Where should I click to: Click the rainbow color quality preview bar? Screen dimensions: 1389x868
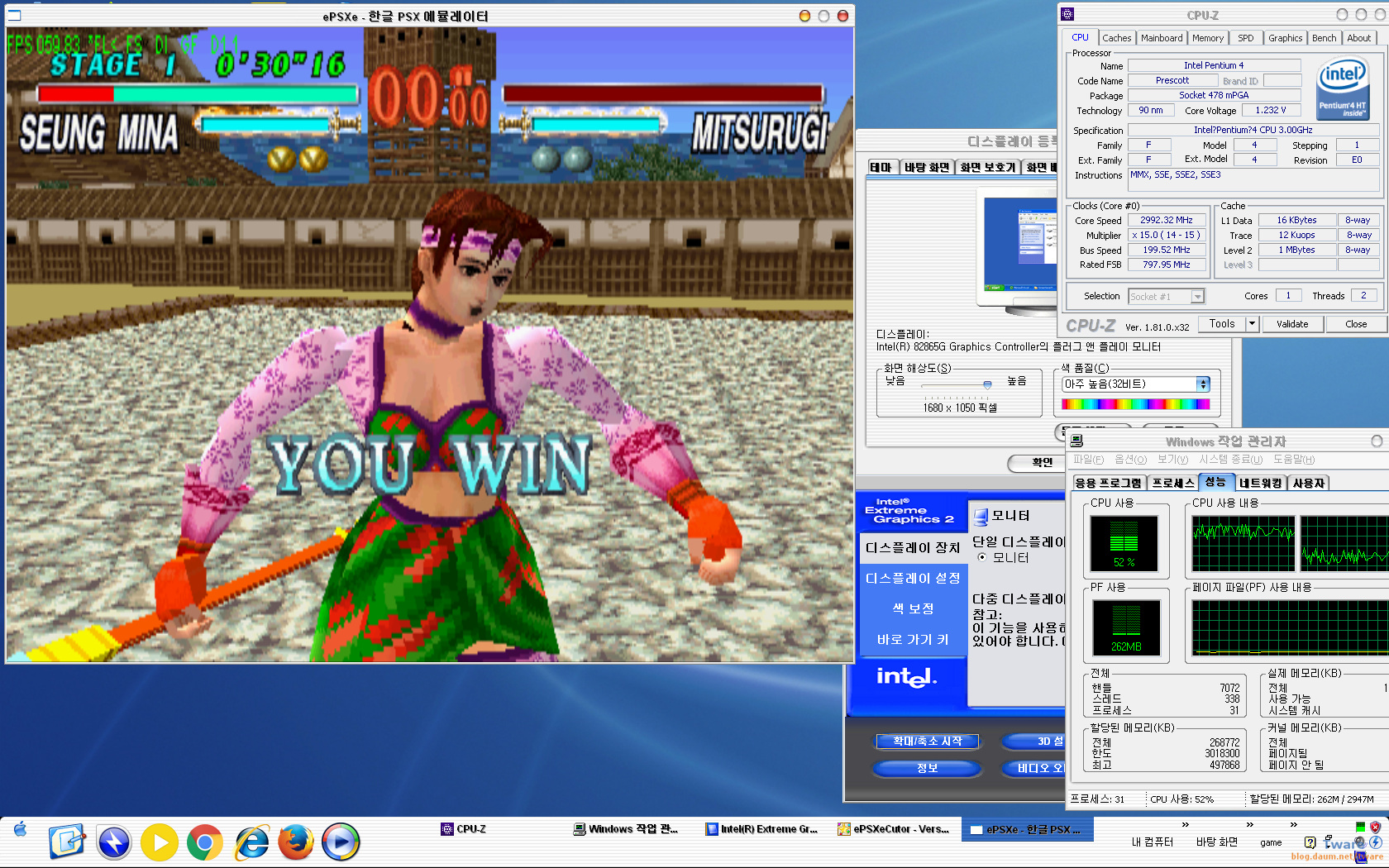(x=1136, y=404)
